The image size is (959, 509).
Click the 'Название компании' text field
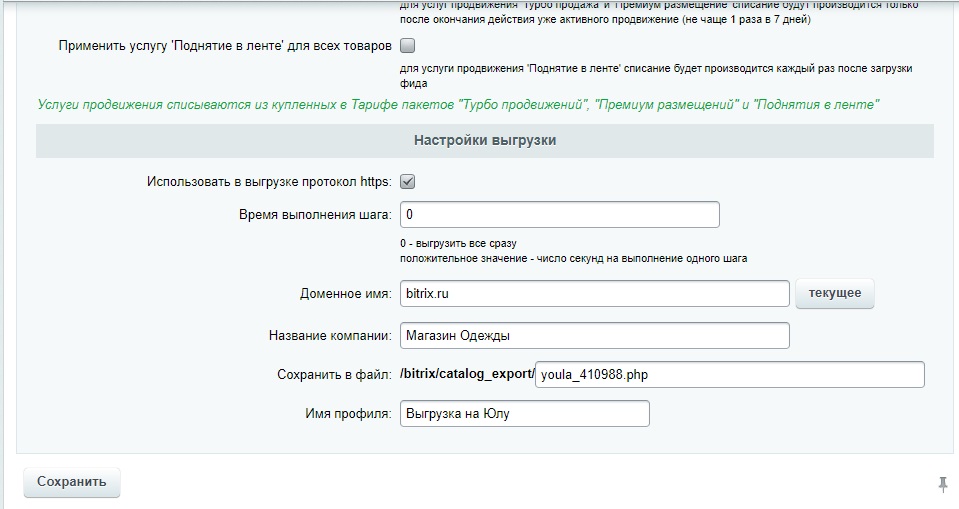coord(594,335)
